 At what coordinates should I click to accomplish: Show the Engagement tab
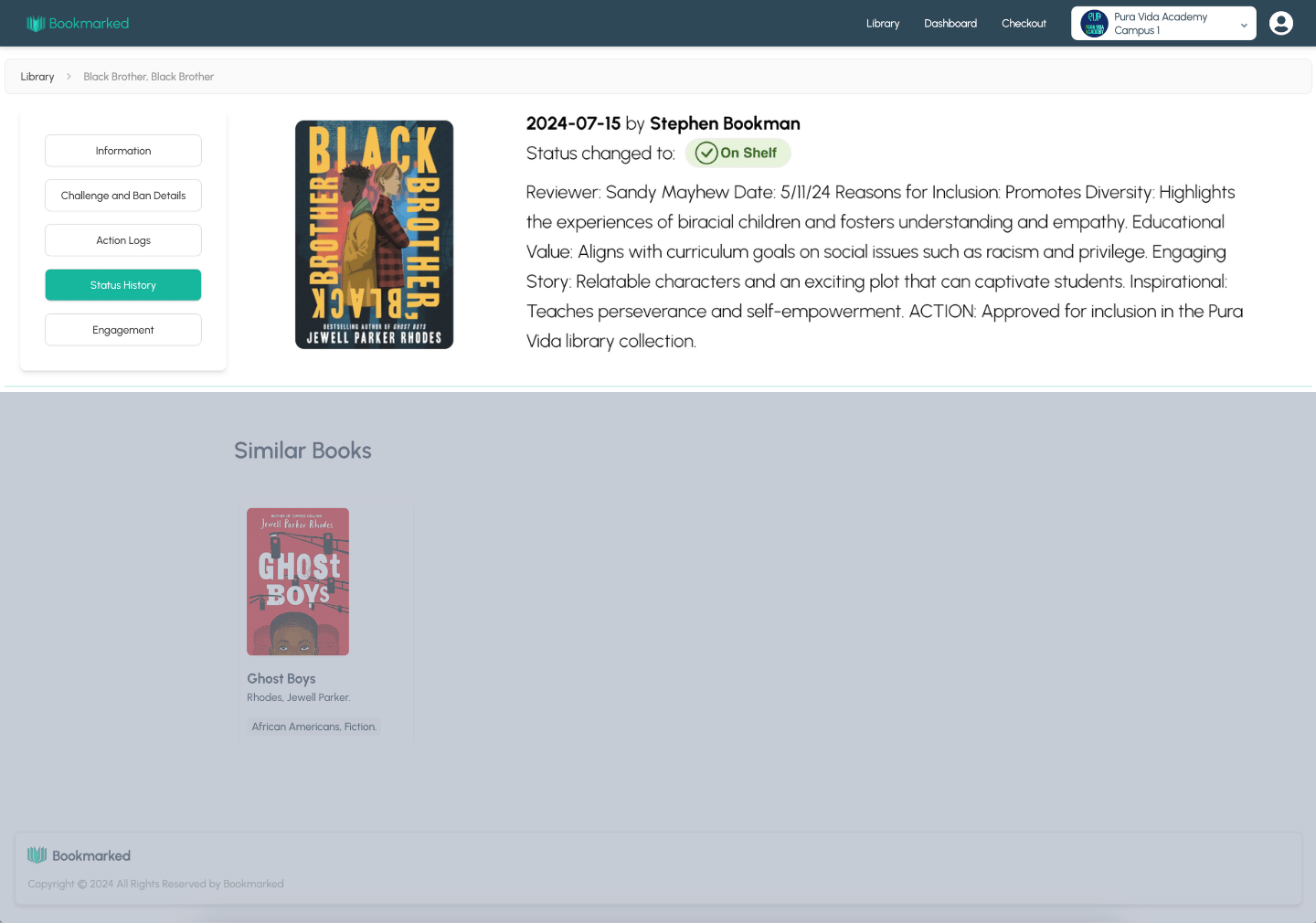pyautogui.click(x=123, y=330)
